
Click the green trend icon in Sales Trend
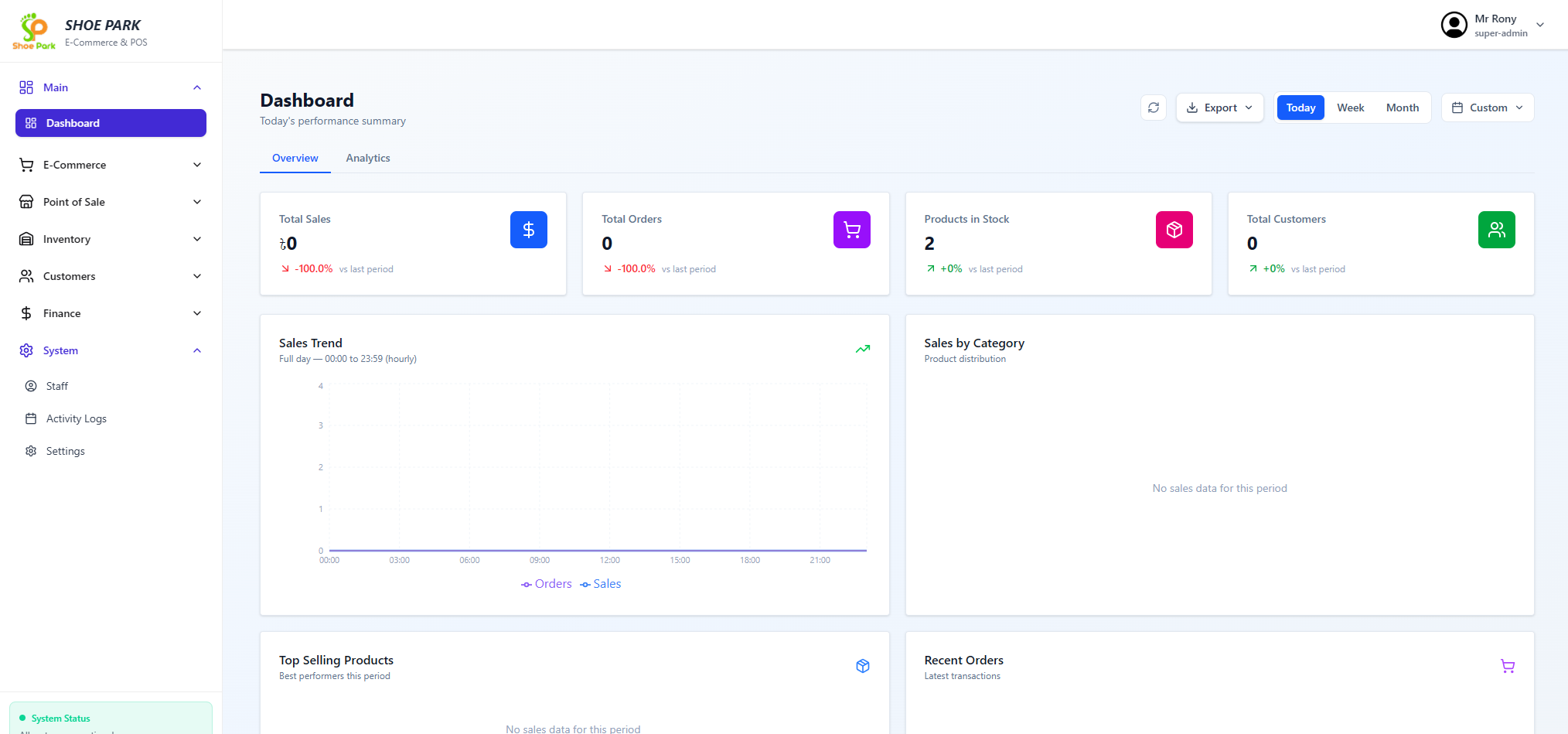[x=863, y=349]
